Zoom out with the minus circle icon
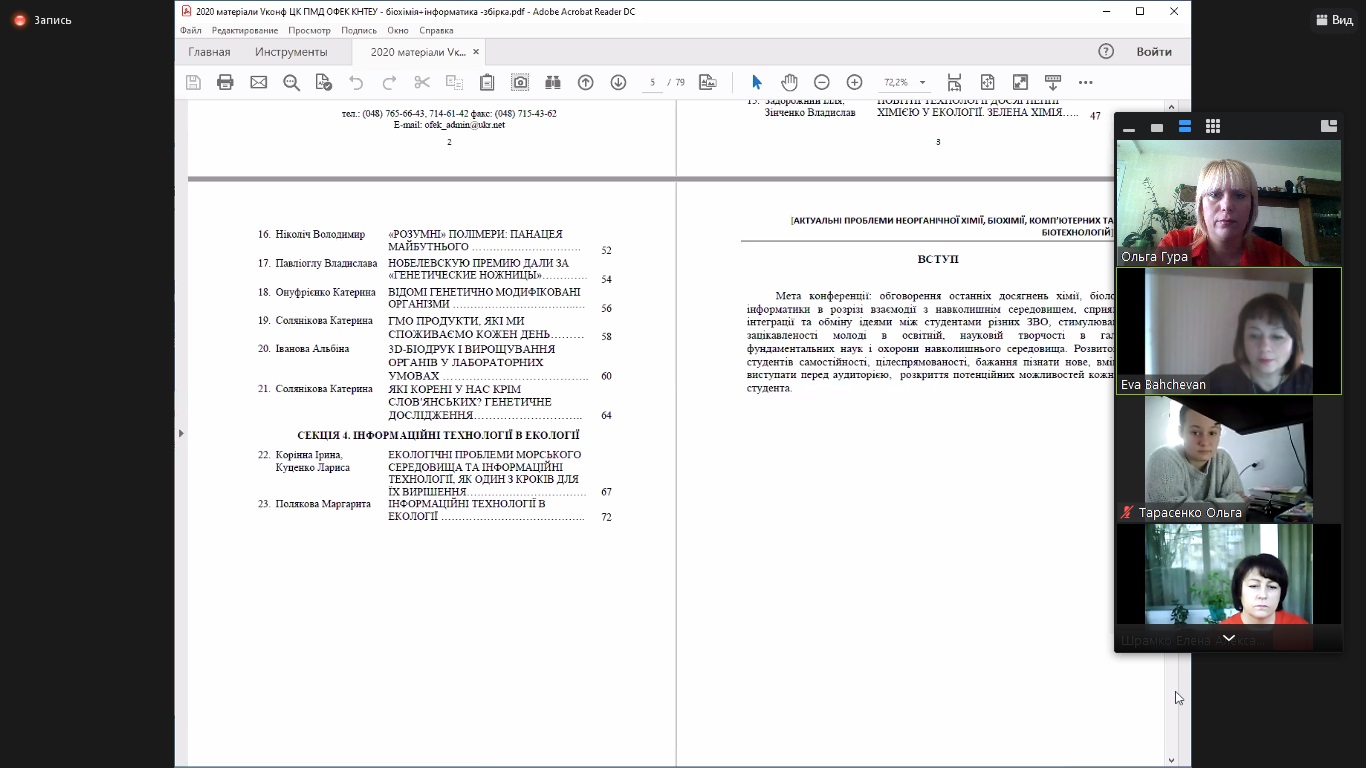 (x=822, y=82)
